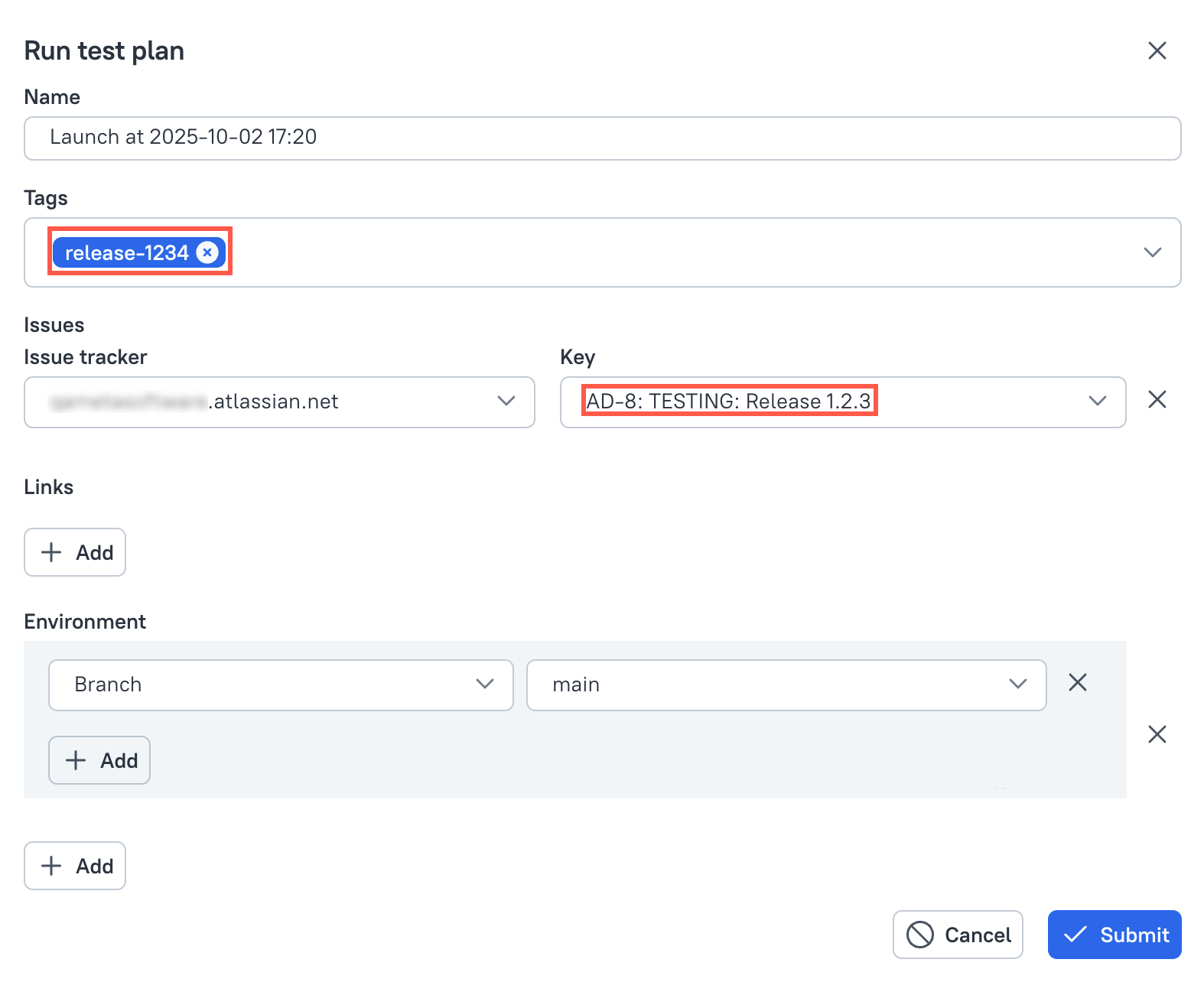
Task: Cancel the test plan run
Action: [x=958, y=935]
